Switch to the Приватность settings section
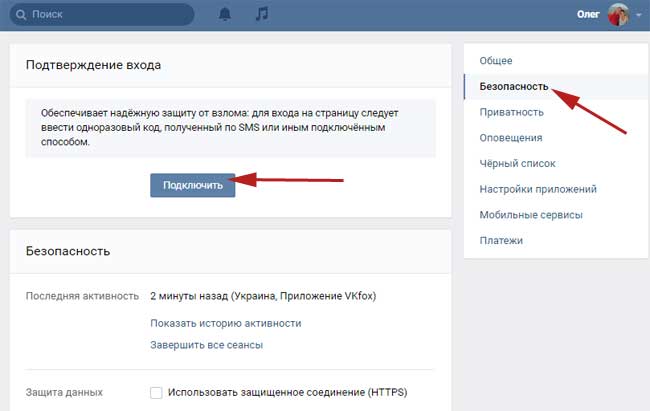The width and height of the screenshot is (650, 411). click(511, 112)
